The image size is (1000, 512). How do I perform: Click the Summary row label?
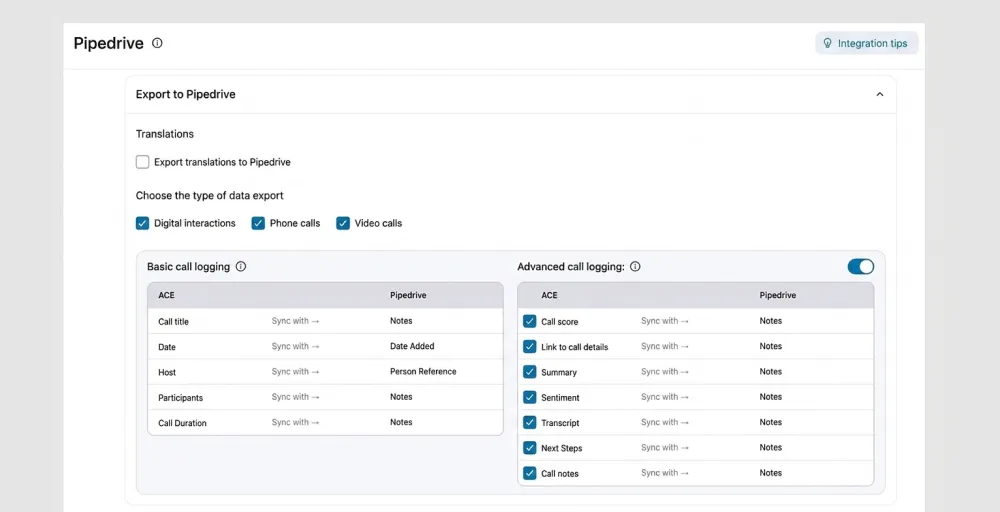[559, 372]
